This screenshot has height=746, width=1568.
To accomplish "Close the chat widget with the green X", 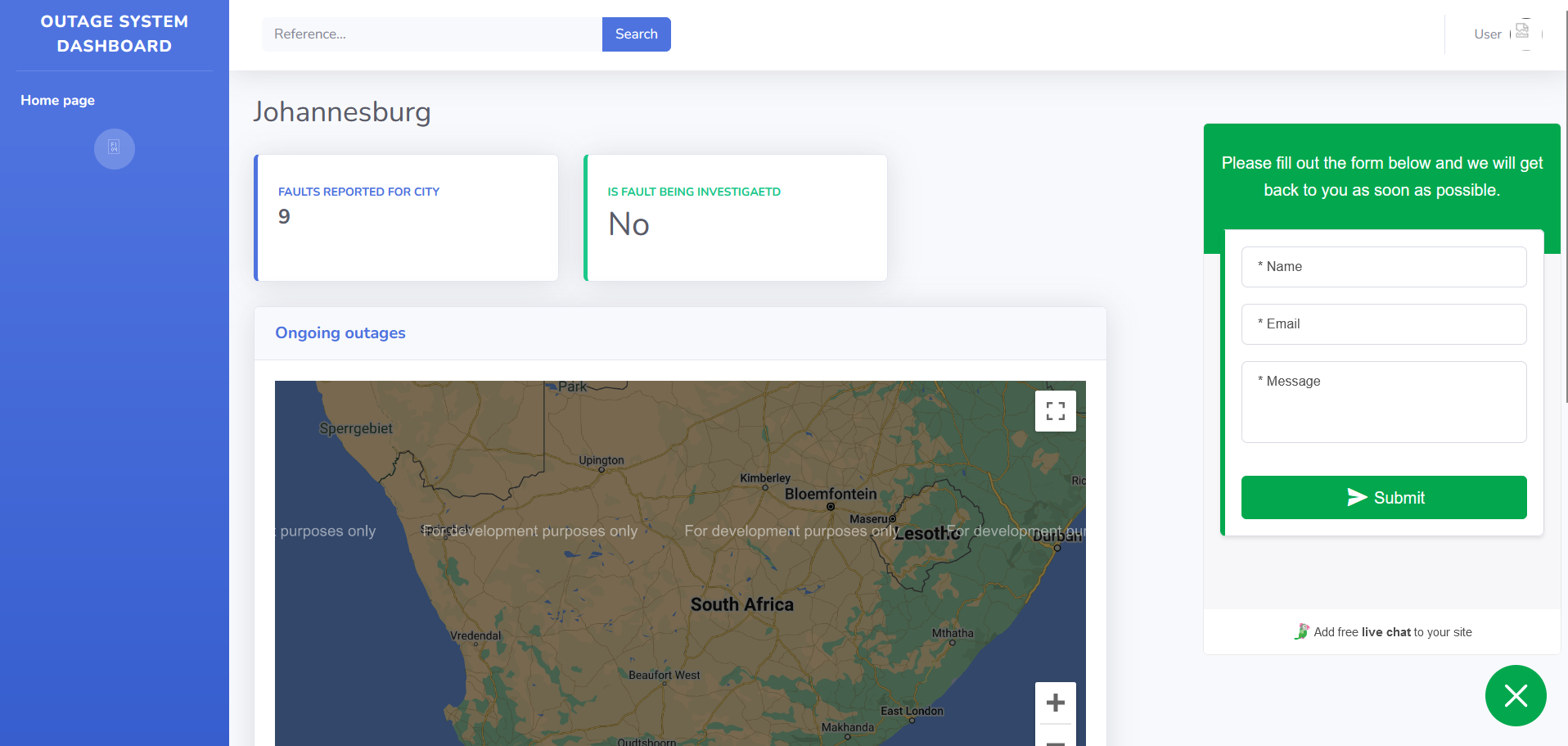I will (x=1515, y=695).
